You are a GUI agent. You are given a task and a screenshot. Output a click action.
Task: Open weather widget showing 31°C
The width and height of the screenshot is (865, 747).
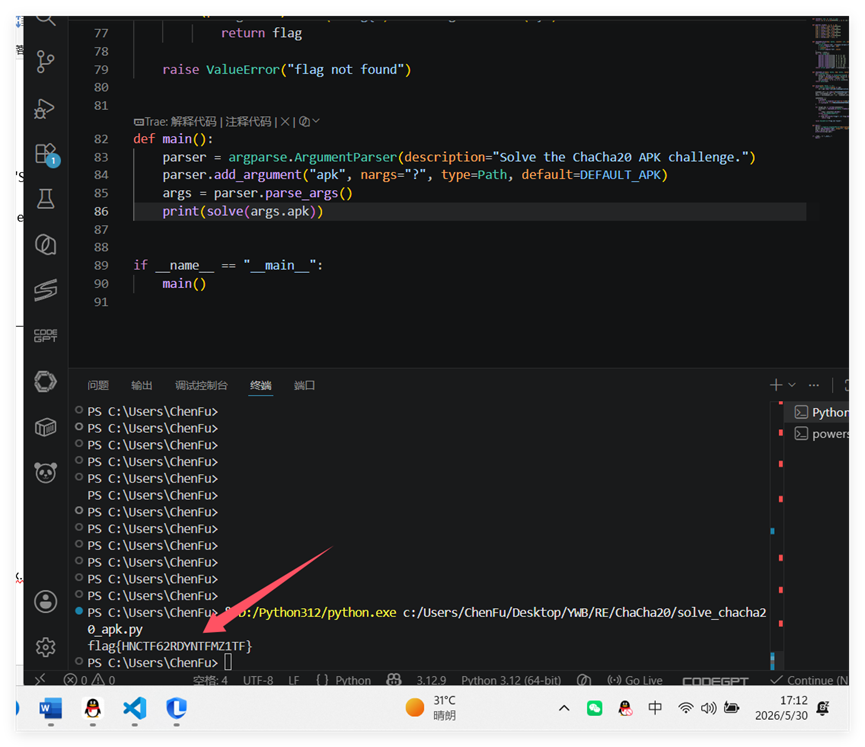click(431, 708)
